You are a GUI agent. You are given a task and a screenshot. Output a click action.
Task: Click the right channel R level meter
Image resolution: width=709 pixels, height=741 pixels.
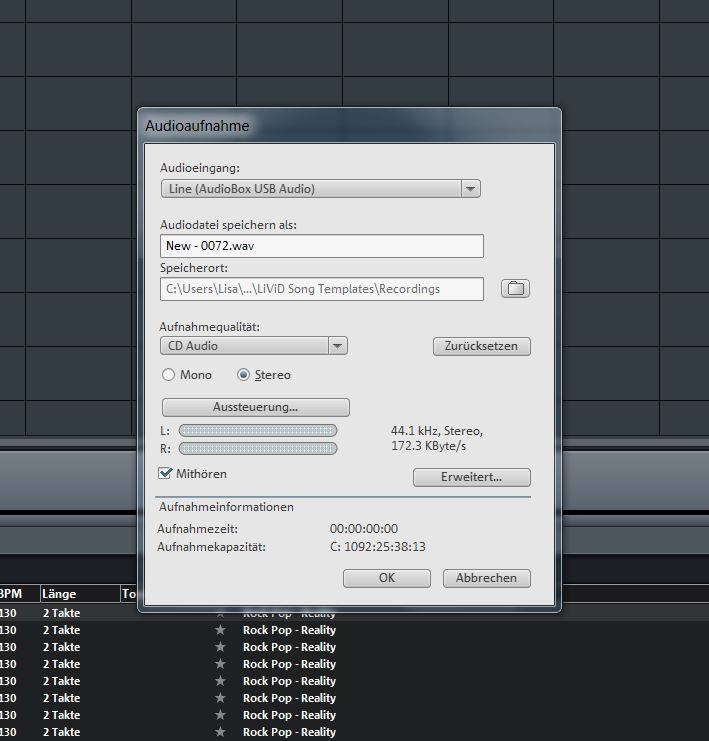coord(257,449)
